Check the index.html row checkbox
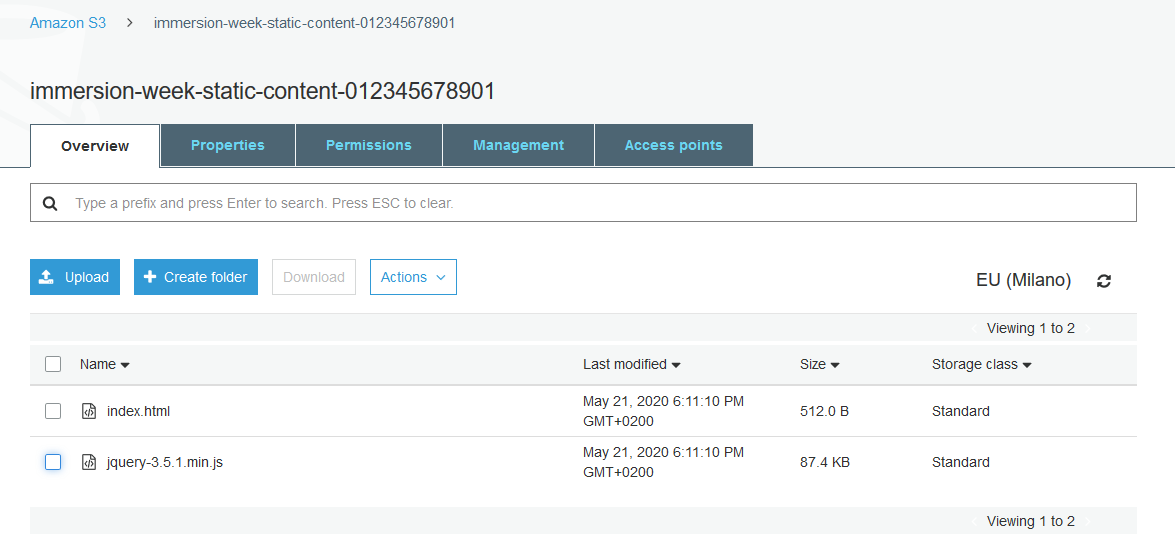Viewport: 1175px width, 555px height. [x=52, y=411]
